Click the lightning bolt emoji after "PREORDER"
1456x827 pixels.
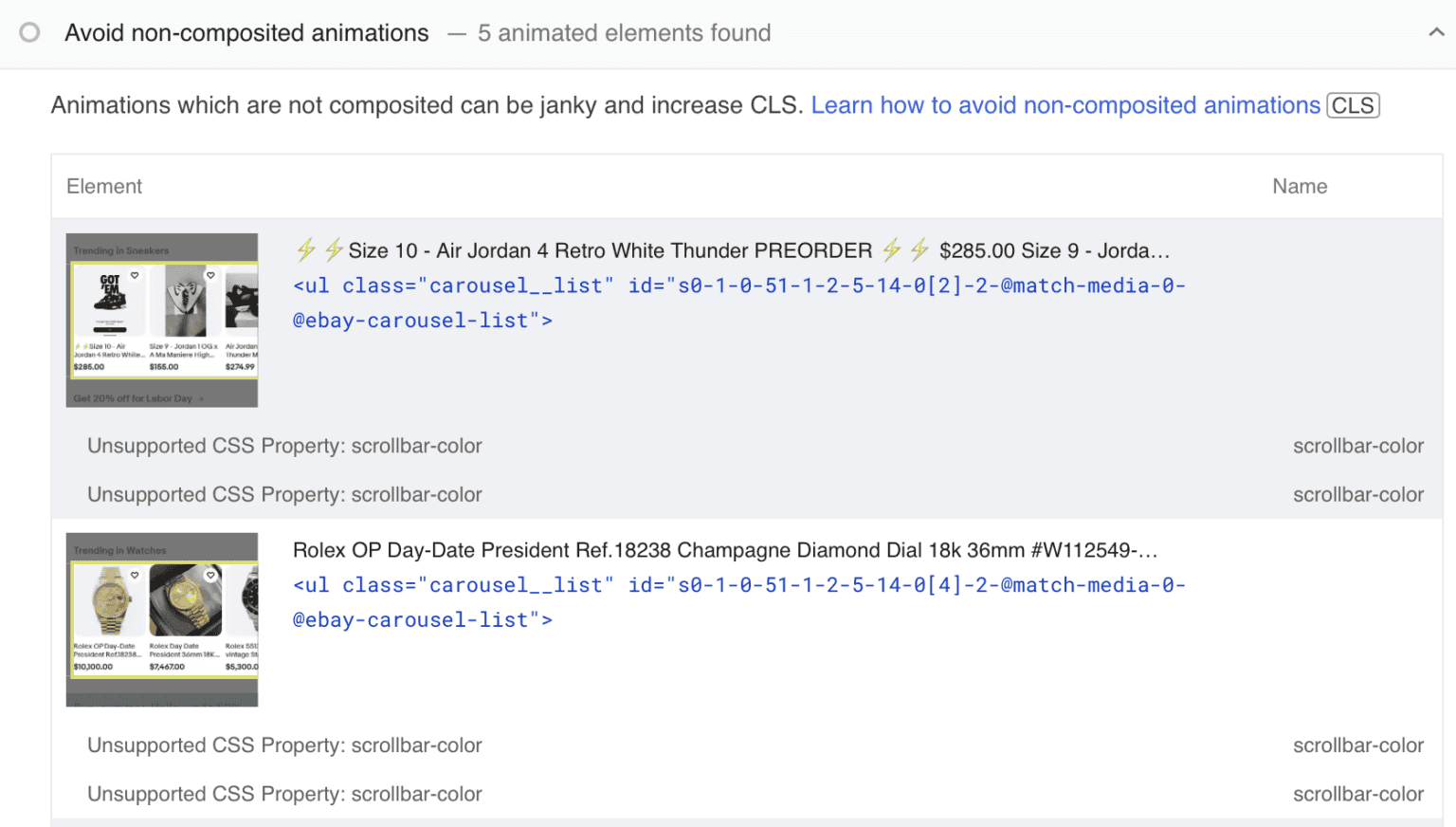[891, 249]
